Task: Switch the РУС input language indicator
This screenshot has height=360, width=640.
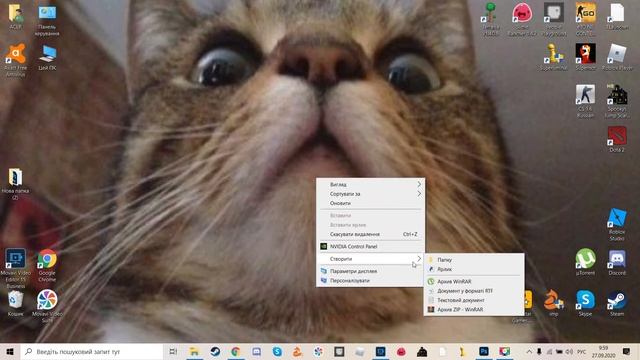Action: point(582,351)
